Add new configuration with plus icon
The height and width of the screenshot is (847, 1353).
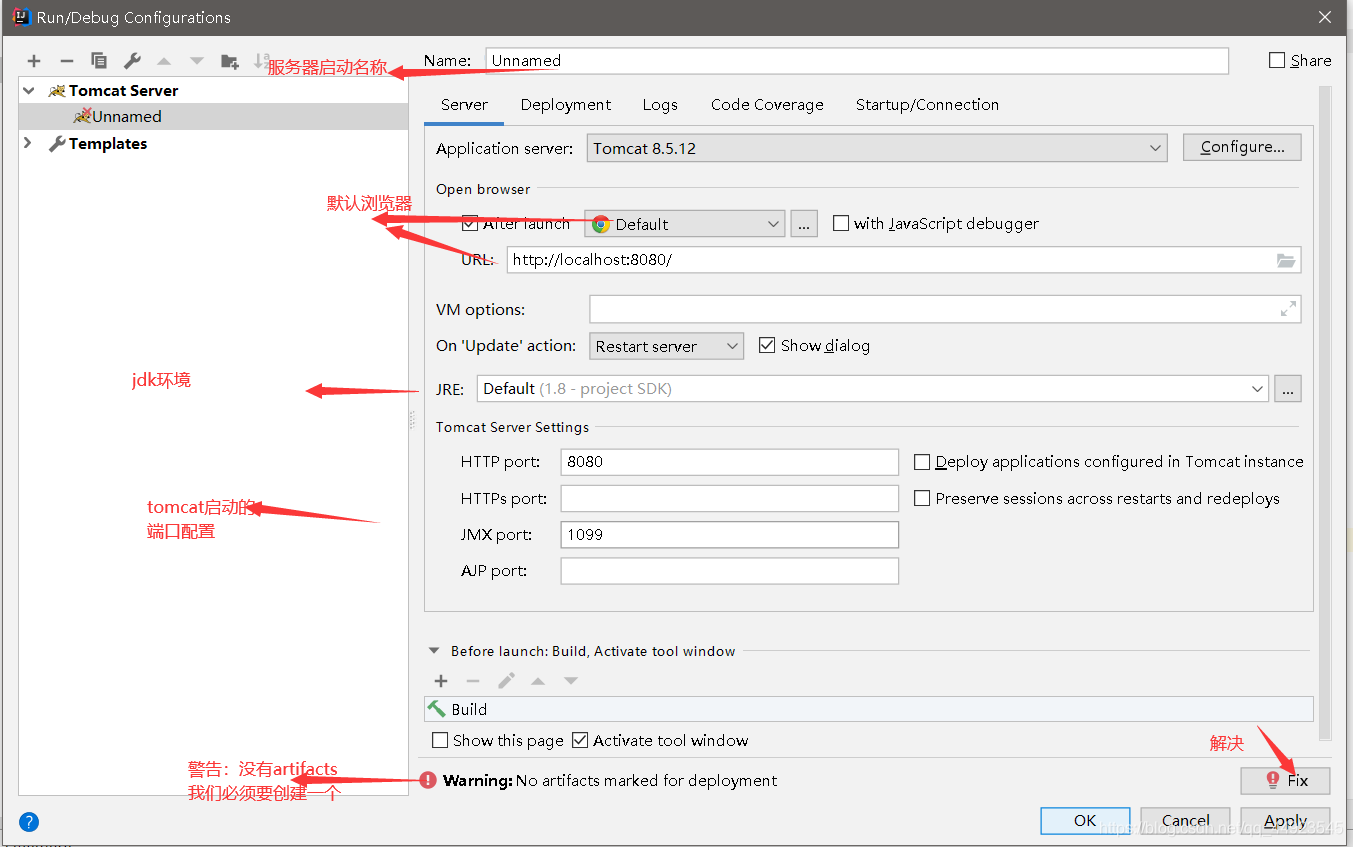[x=34, y=61]
